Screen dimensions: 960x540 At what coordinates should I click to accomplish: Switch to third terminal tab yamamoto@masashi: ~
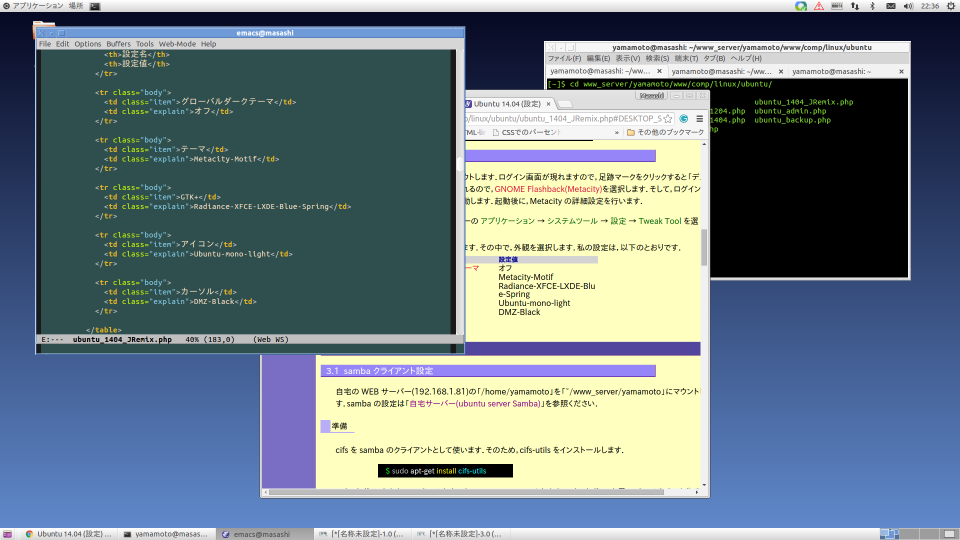831,72
